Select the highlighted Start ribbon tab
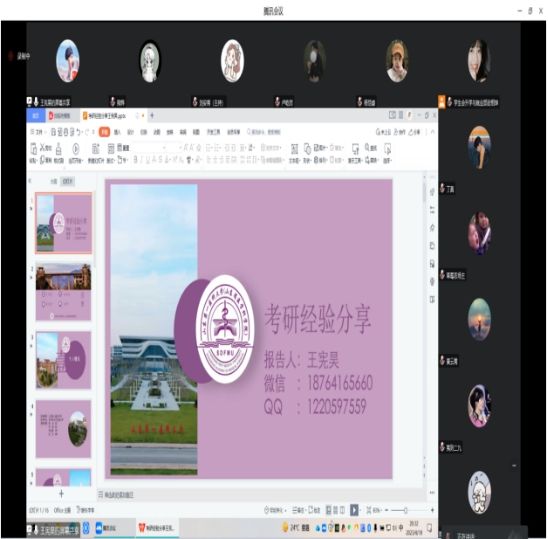The width and height of the screenshot is (548, 539). click(x=104, y=132)
